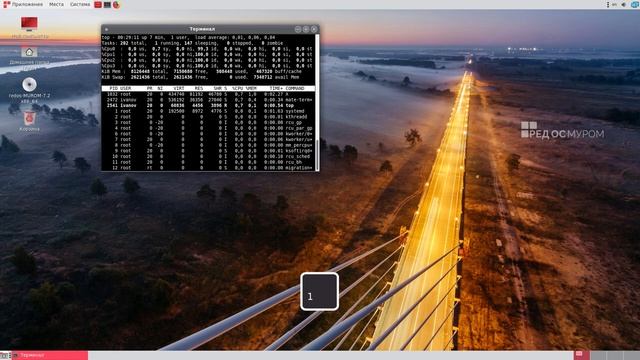Click the terminal's vertical scrollbar
640x360 pixels.
[x=317, y=102]
